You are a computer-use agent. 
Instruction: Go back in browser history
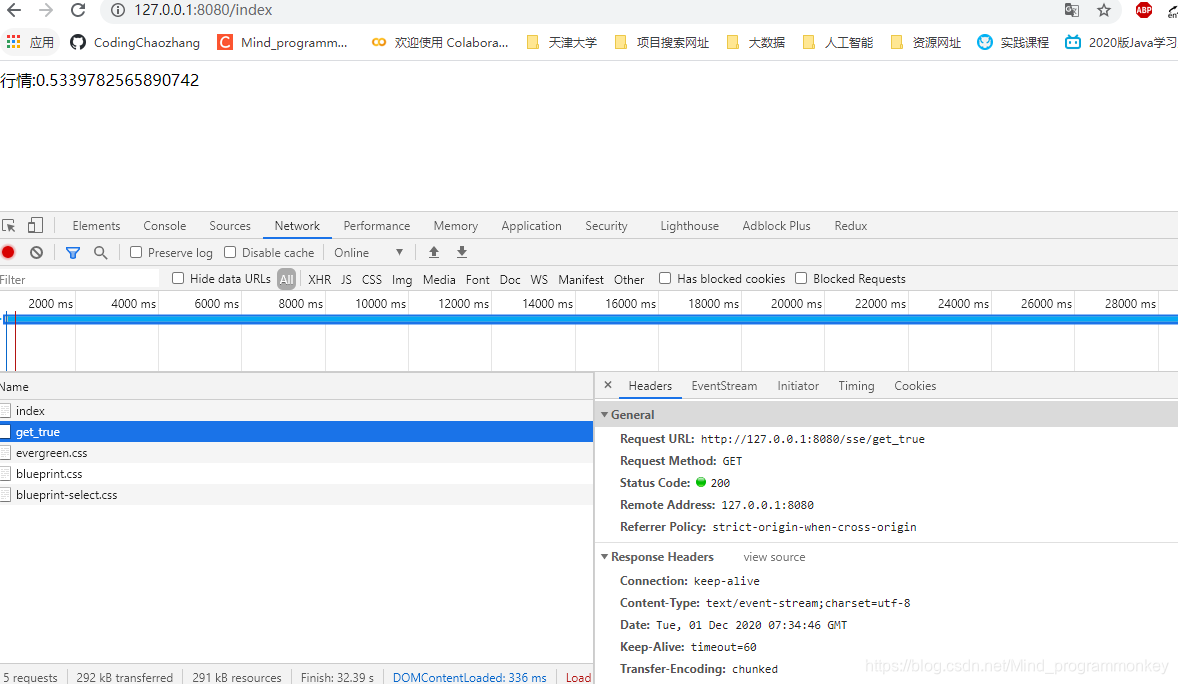click(14, 11)
